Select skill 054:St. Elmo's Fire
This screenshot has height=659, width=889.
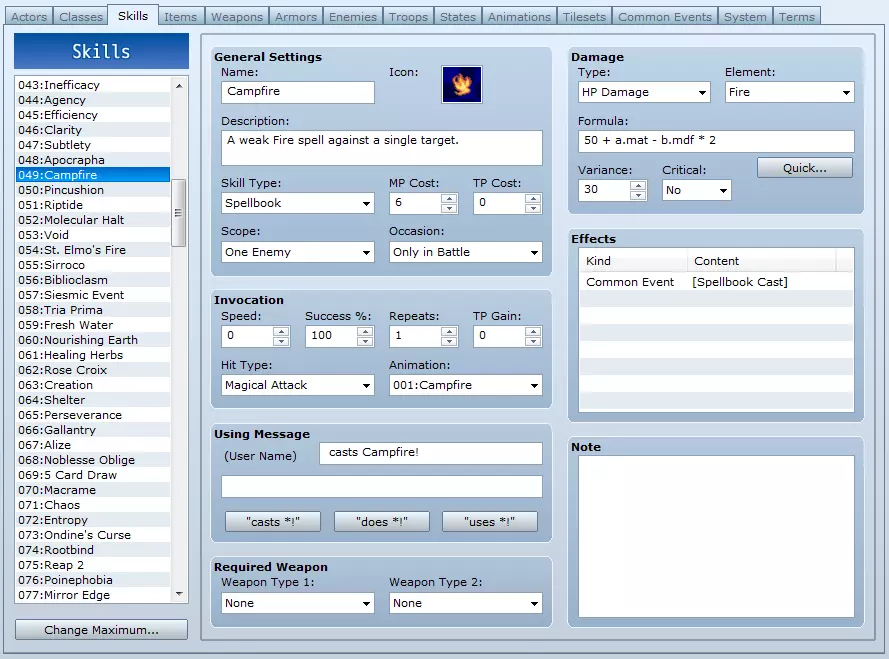[x=93, y=250]
